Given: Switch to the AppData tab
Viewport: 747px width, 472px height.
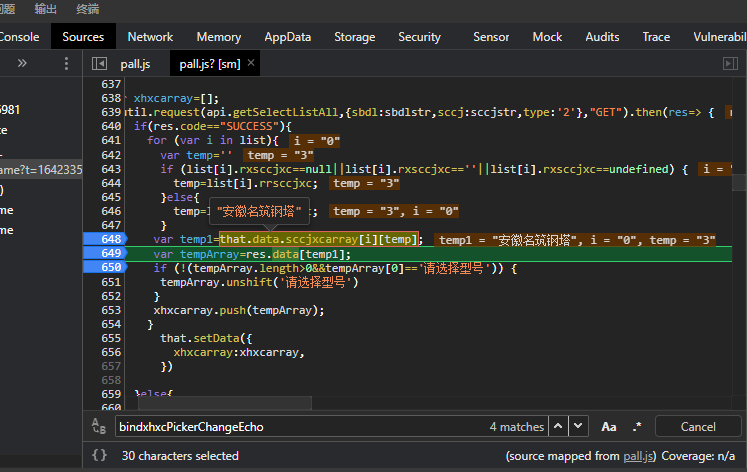Looking at the screenshot, I should tap(288, 37).
